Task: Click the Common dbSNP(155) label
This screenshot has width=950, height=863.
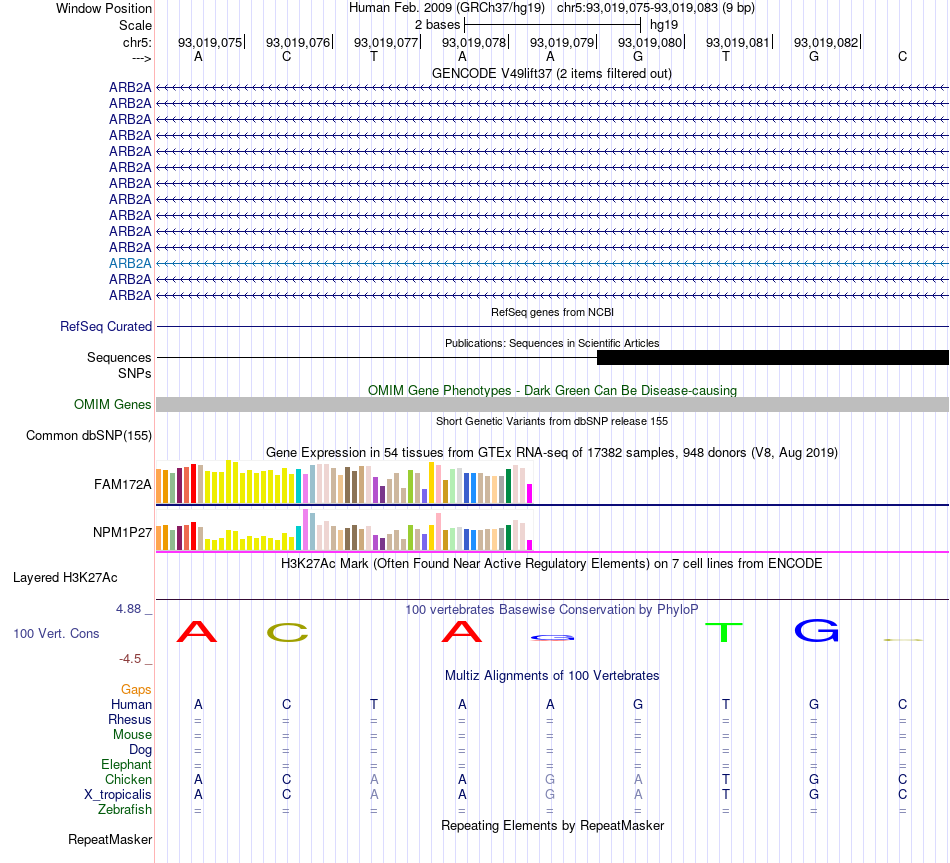Action: (89, 436)
